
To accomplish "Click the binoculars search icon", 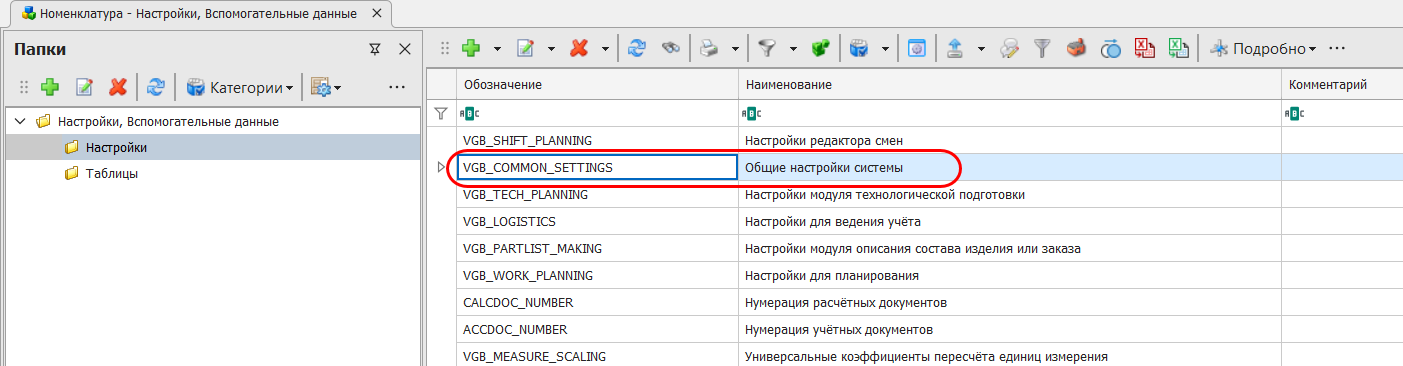I will [672, 48].
